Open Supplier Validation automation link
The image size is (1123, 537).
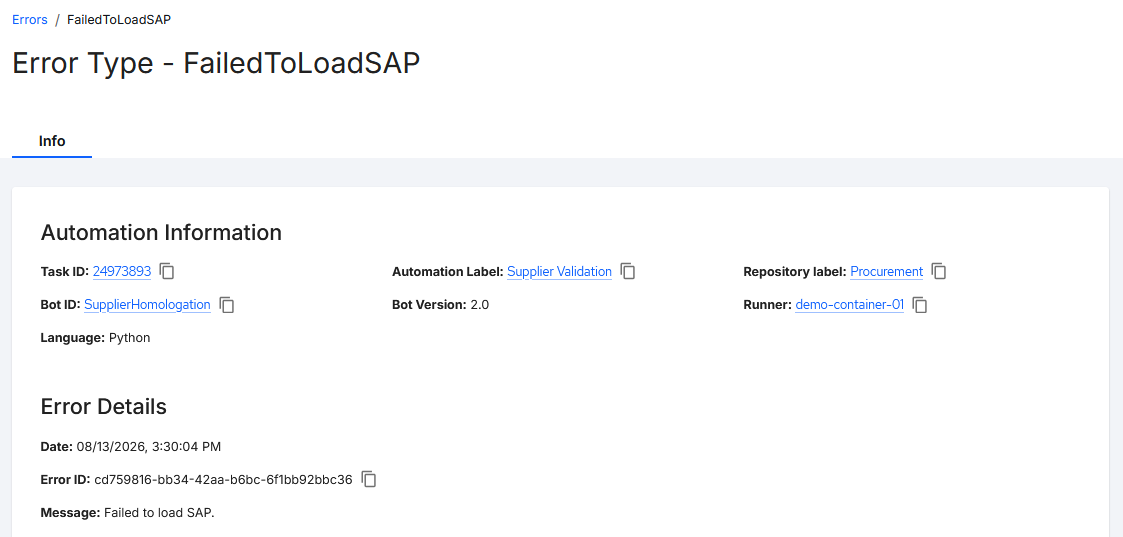559,271
